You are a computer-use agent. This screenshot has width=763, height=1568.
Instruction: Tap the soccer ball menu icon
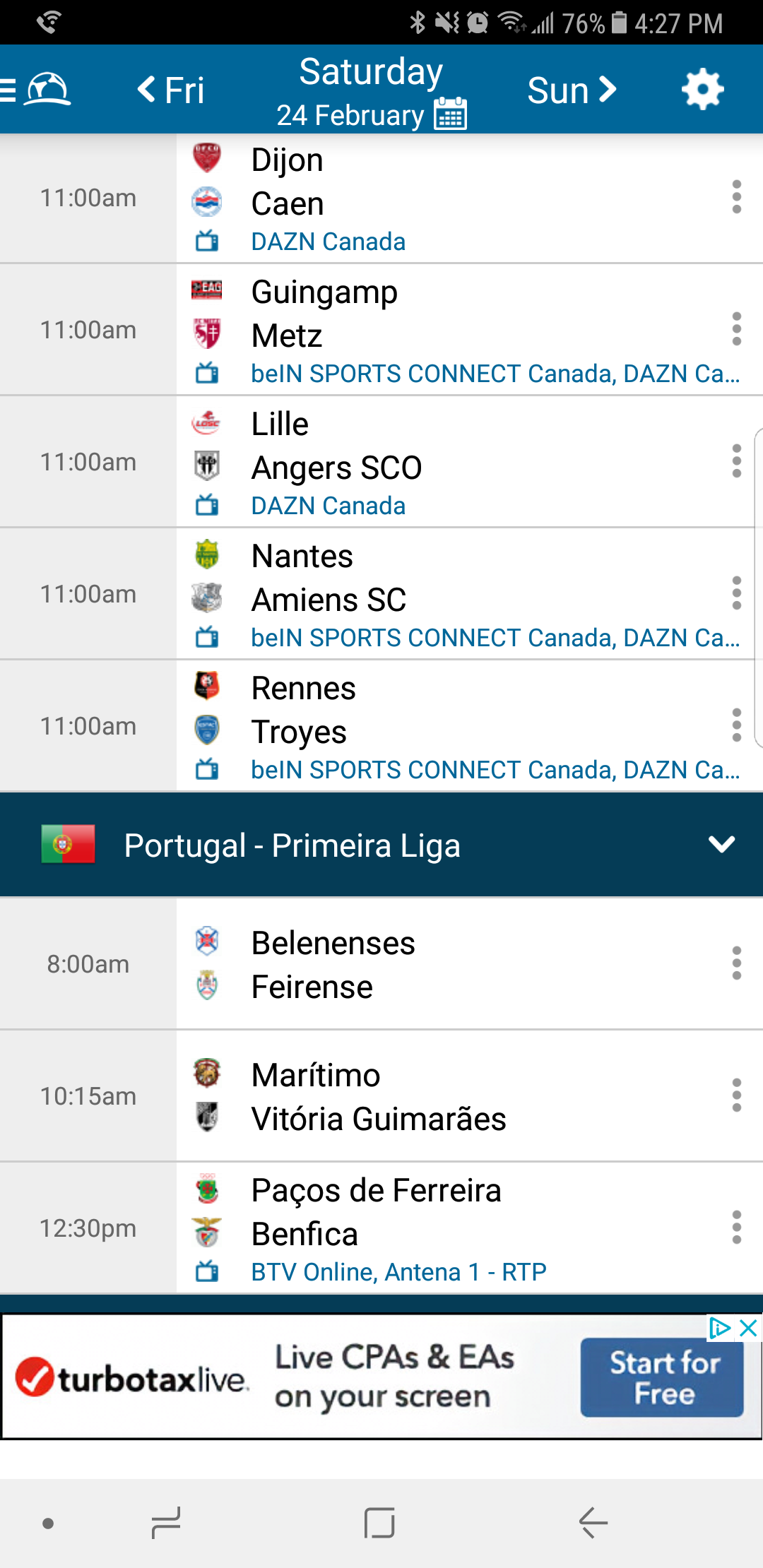[x=47, y=90]
